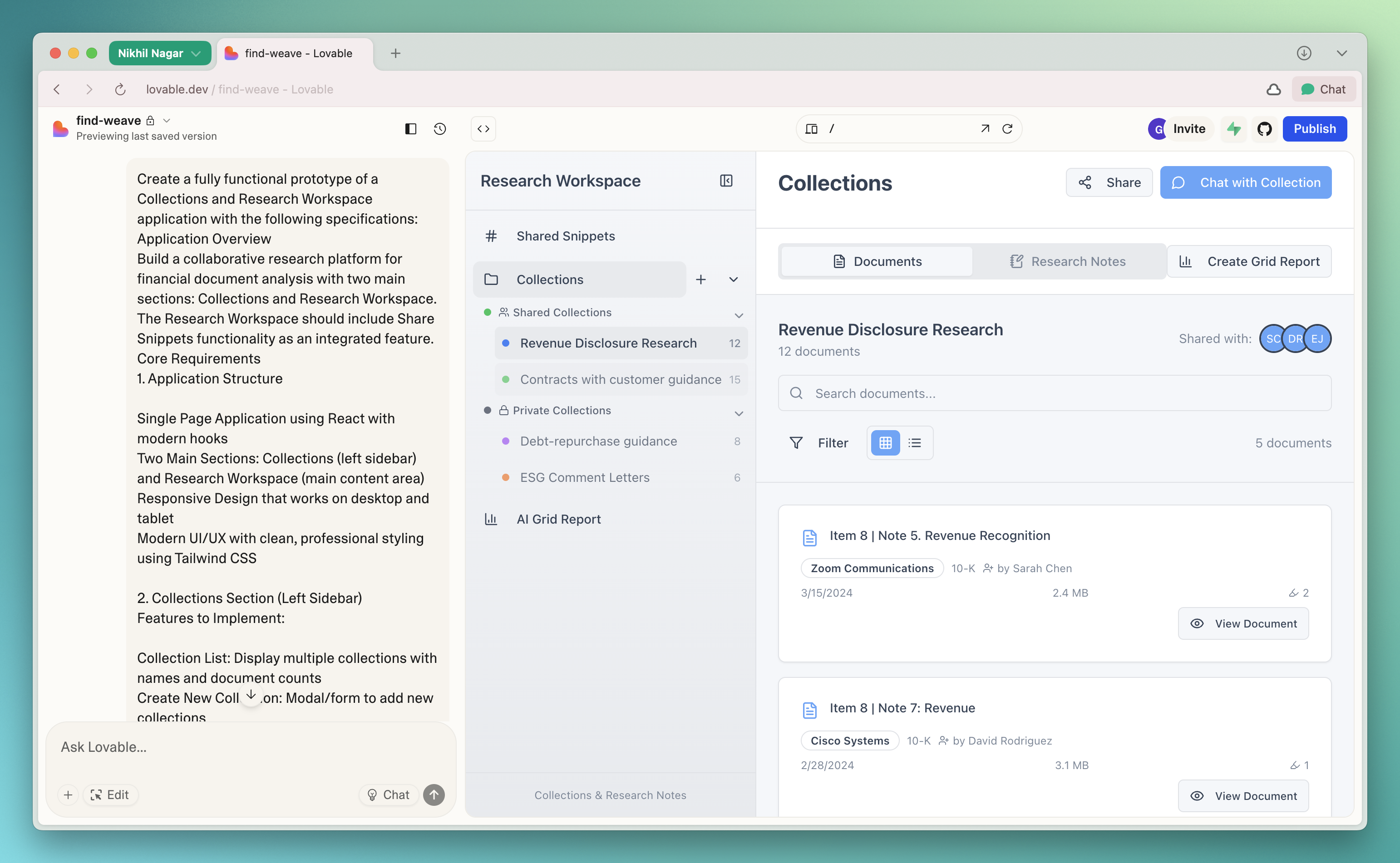Open the Nikhil Nagar profile dropdown
Viewport: 1400px width, 863px height.
tap(159, 53)
